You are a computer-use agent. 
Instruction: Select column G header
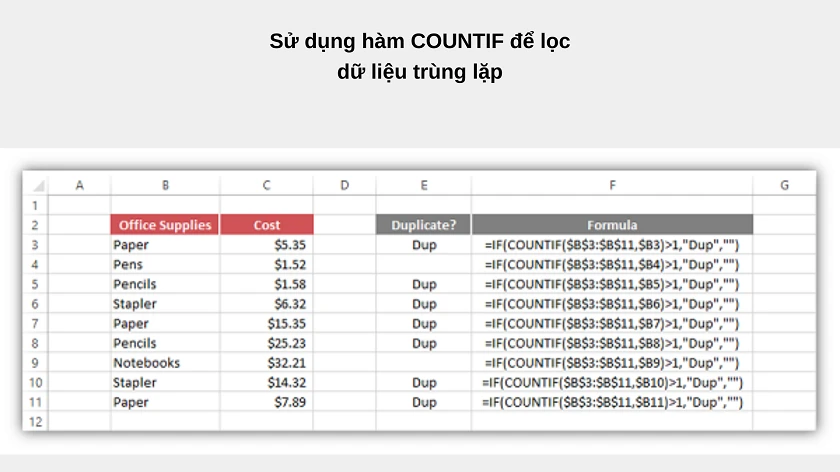coord(784,185)
